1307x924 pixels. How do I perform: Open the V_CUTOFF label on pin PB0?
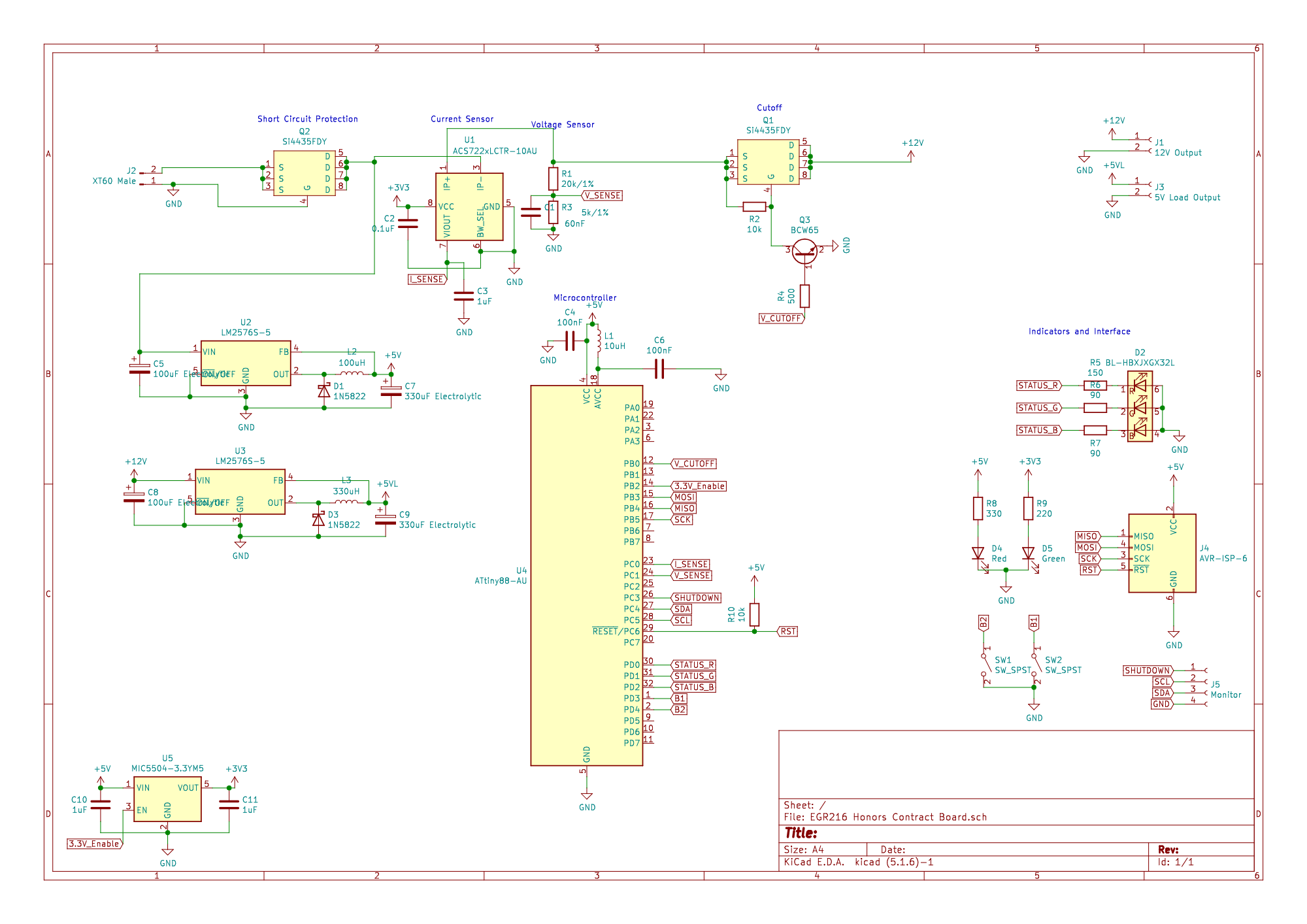tap(695, 463)
